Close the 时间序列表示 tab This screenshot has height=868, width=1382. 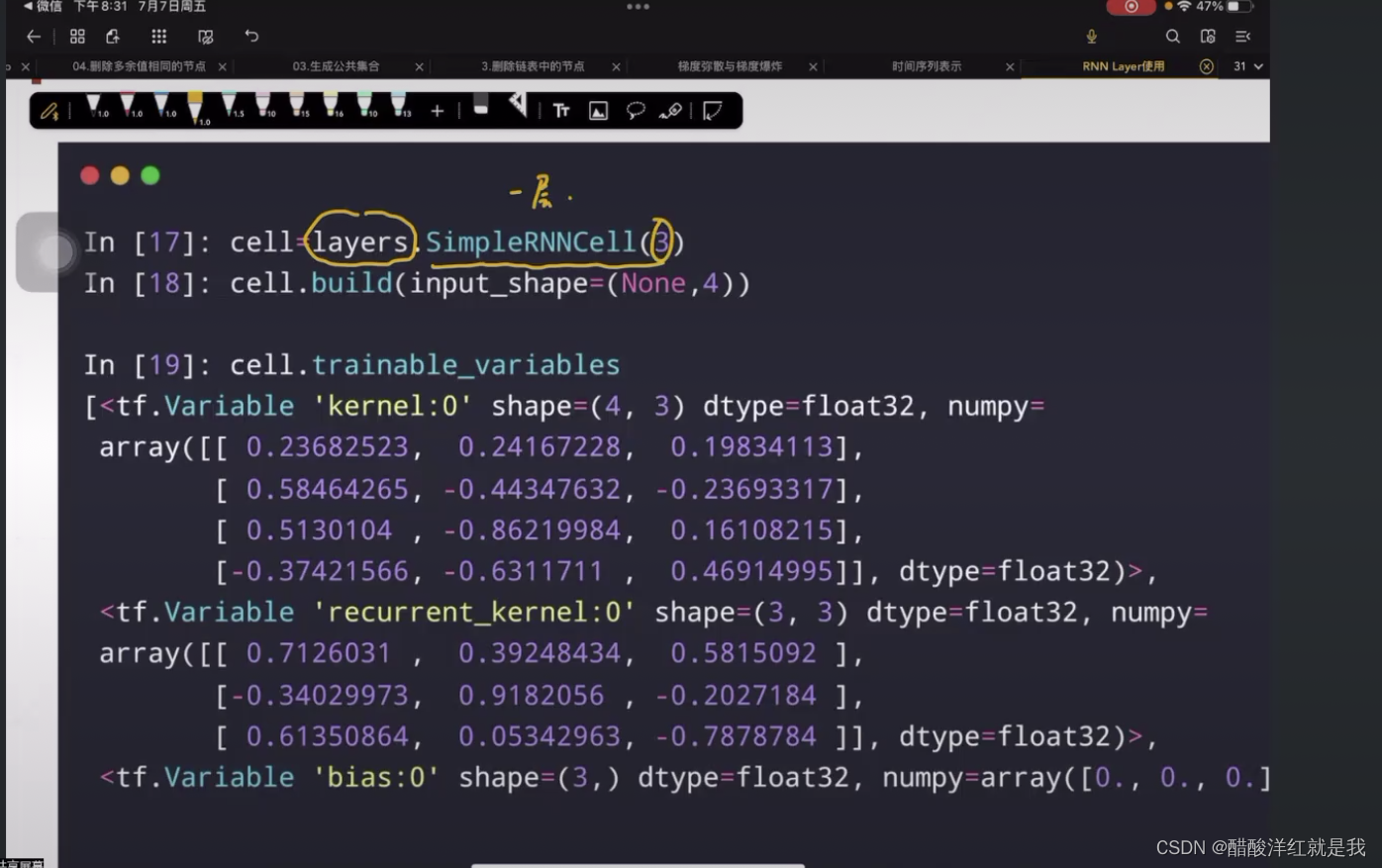[x=1010, y=67]
